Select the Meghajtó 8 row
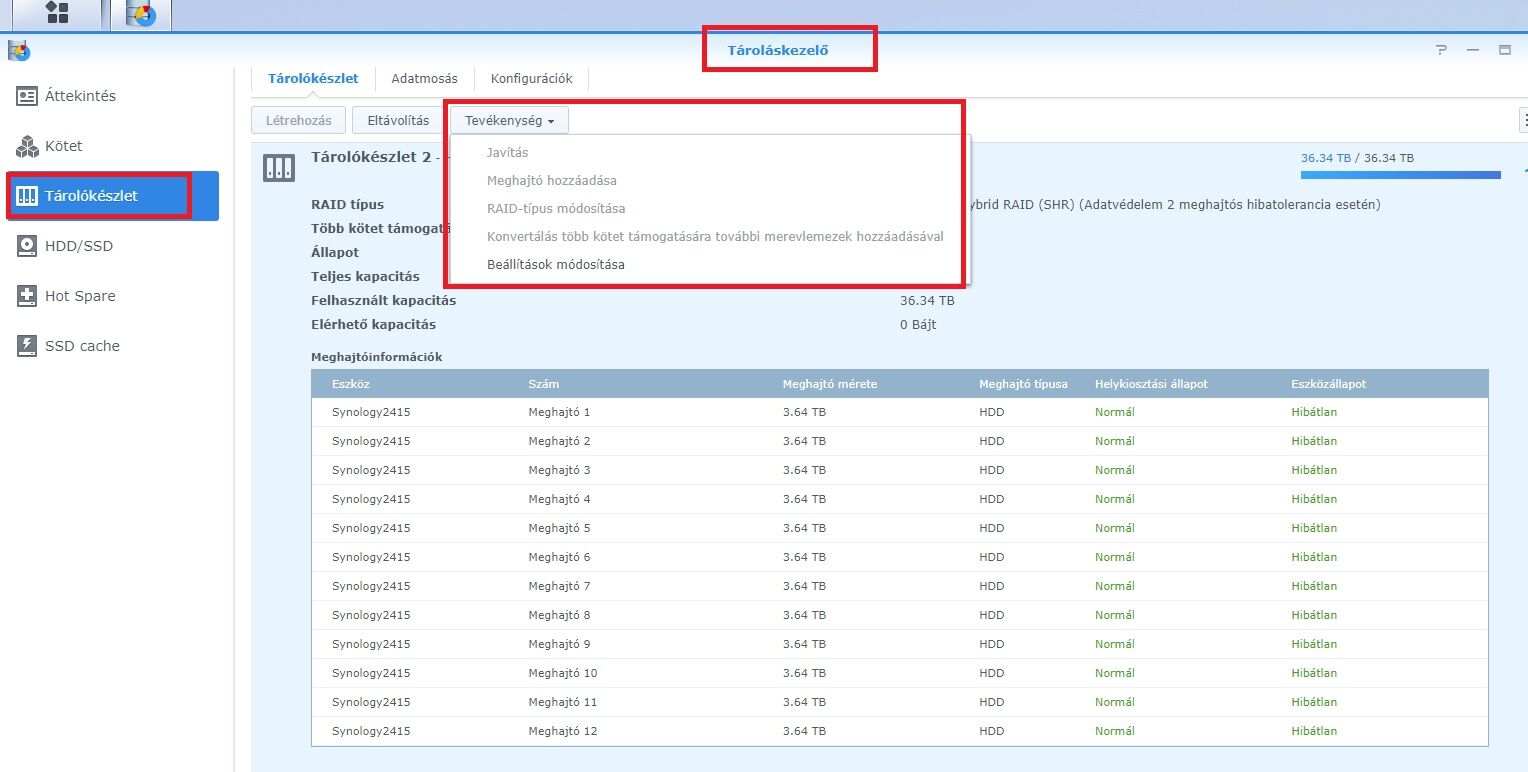This screenshot has height=772, width=1528. 900,615
